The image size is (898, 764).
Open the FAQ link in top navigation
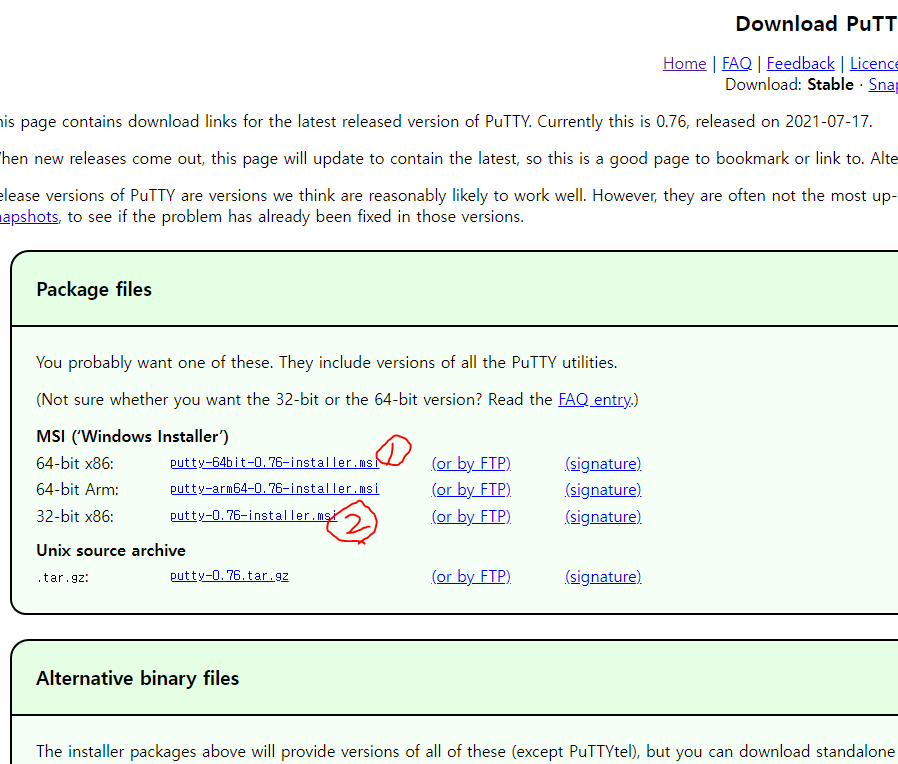click(x=736, y=63)
